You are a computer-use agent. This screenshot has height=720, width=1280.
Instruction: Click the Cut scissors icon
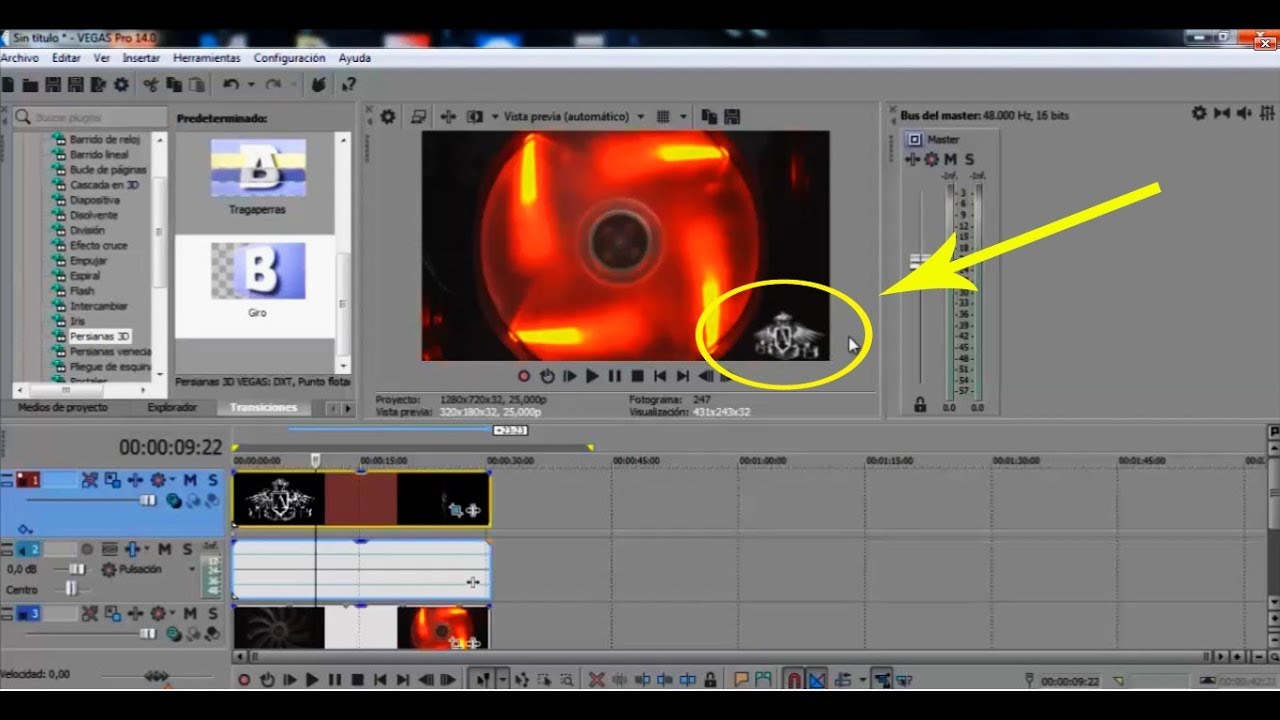(x=151, y=85)
